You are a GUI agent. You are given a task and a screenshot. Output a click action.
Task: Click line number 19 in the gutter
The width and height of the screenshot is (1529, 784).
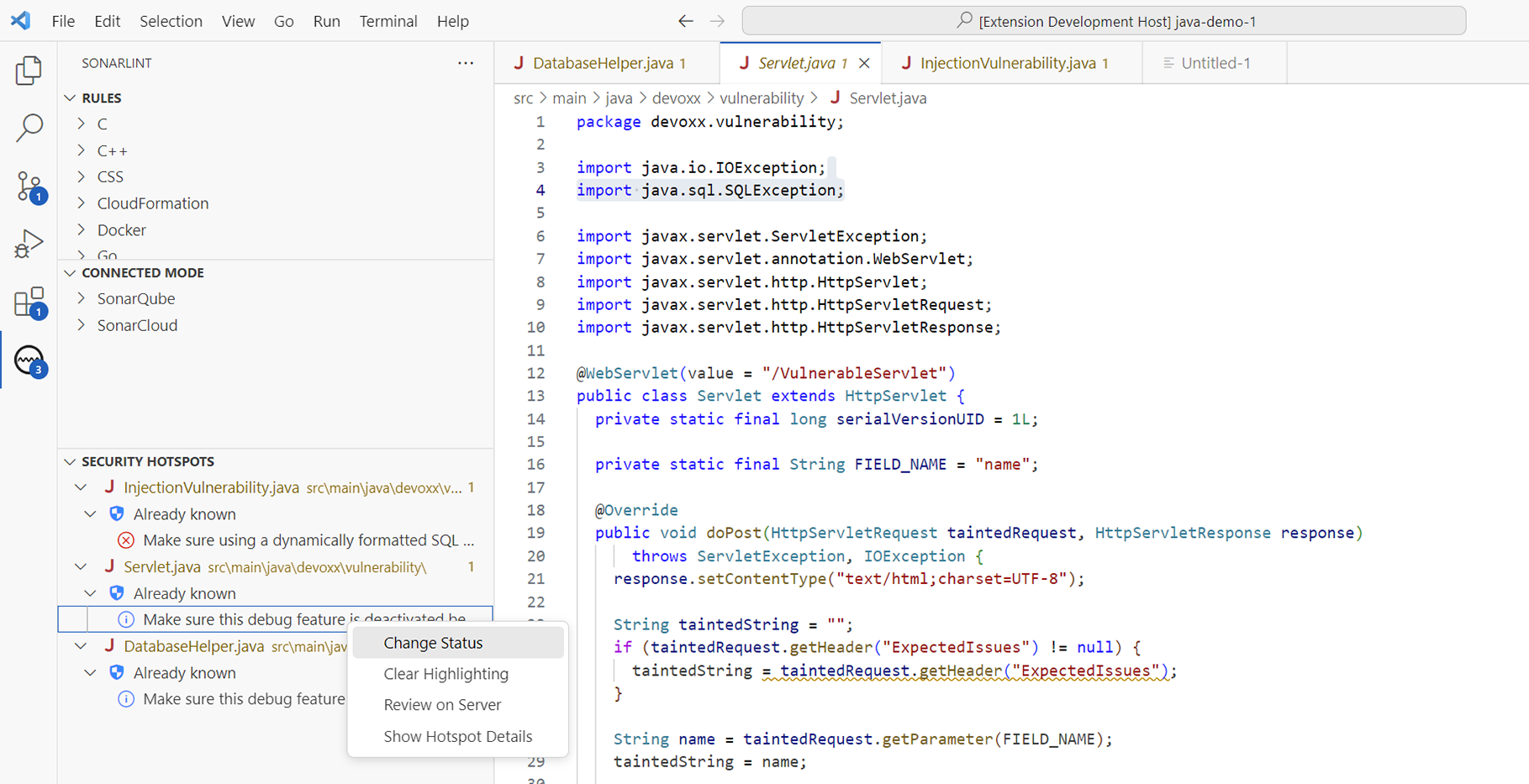click(x=535, y=533)
